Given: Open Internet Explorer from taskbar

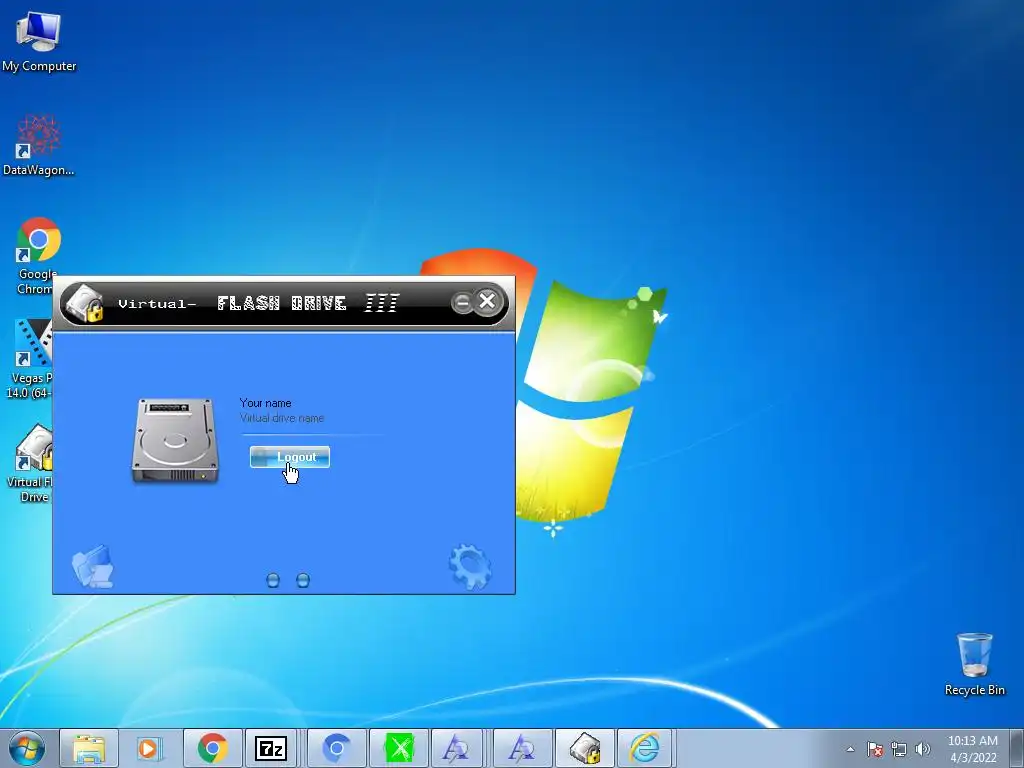Looking at the screenshot, I should (x=645, y=748).
